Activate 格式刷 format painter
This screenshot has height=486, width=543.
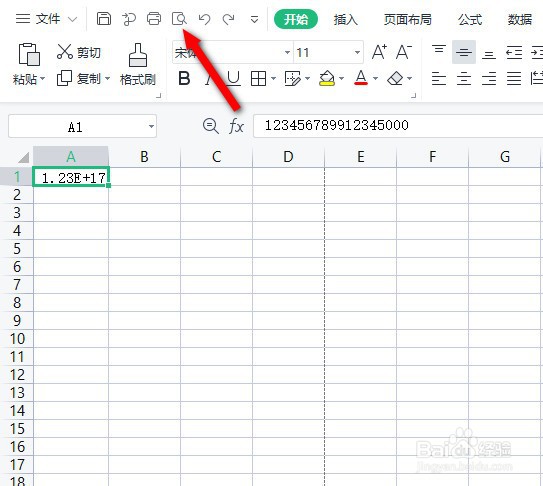click(138, 65)
